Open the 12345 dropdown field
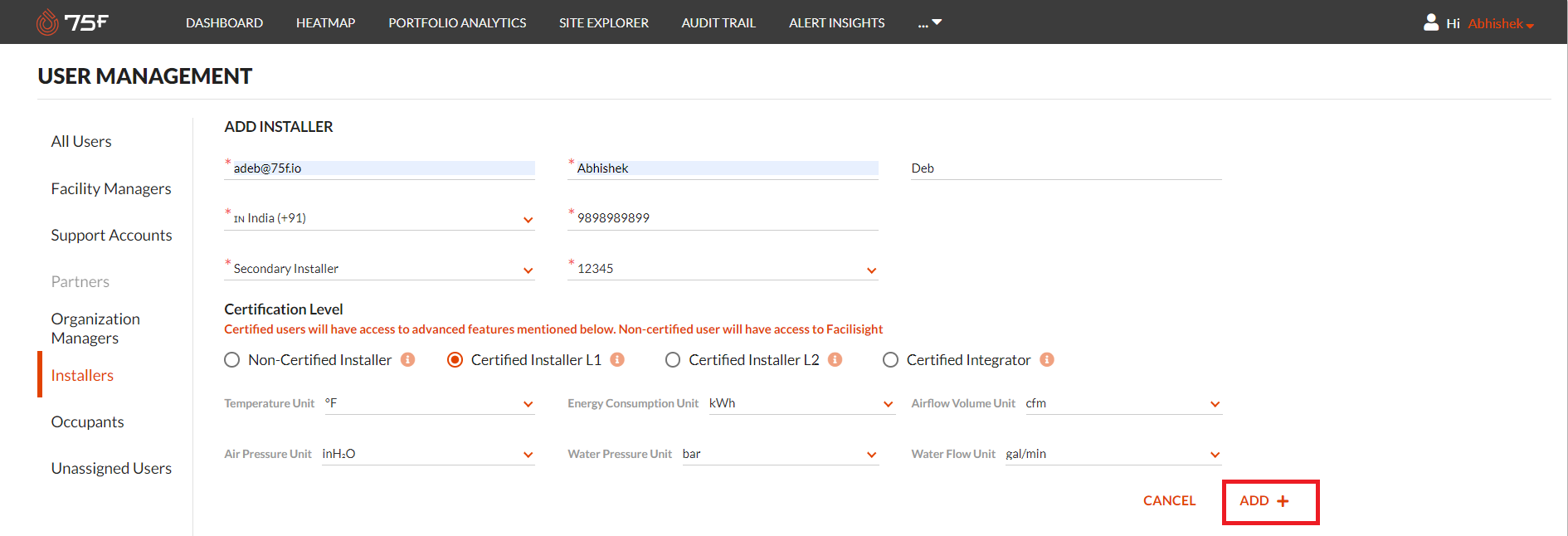This screenshot has width=1568, height=536. click(723, 269)
